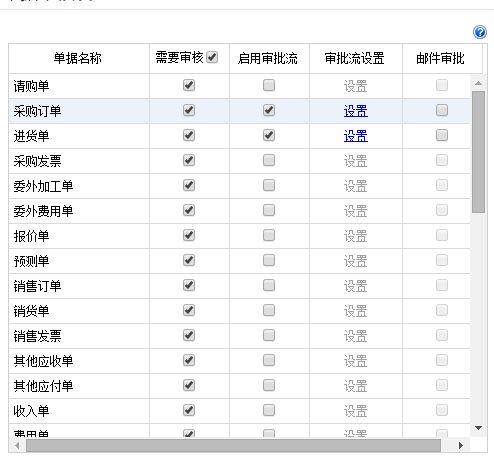The width and height of the screenshot is (494, 456).
Task: Toggle the 需要审核 header select-all checkbox
Action: (212, 57)
